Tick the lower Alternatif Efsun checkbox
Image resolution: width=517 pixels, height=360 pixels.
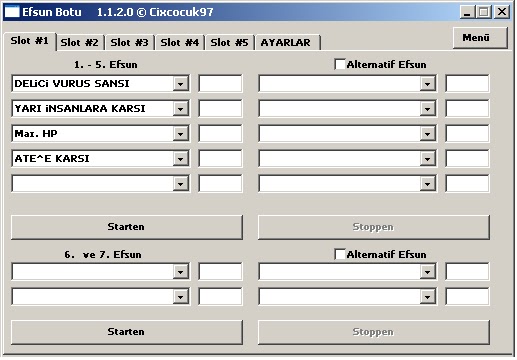[x=340, y=254]
